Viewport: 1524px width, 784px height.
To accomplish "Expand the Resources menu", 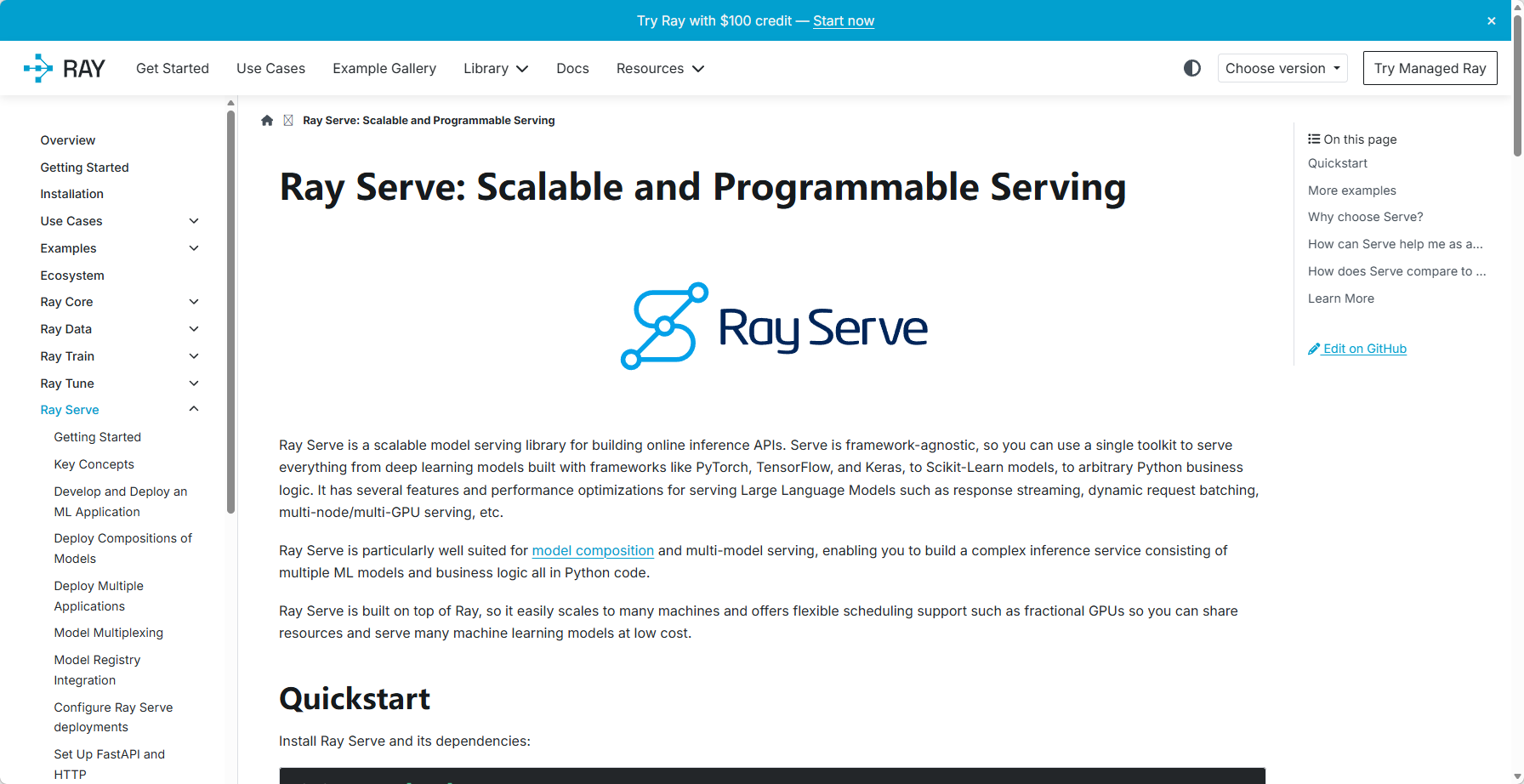I will click(x=660, y=68).
